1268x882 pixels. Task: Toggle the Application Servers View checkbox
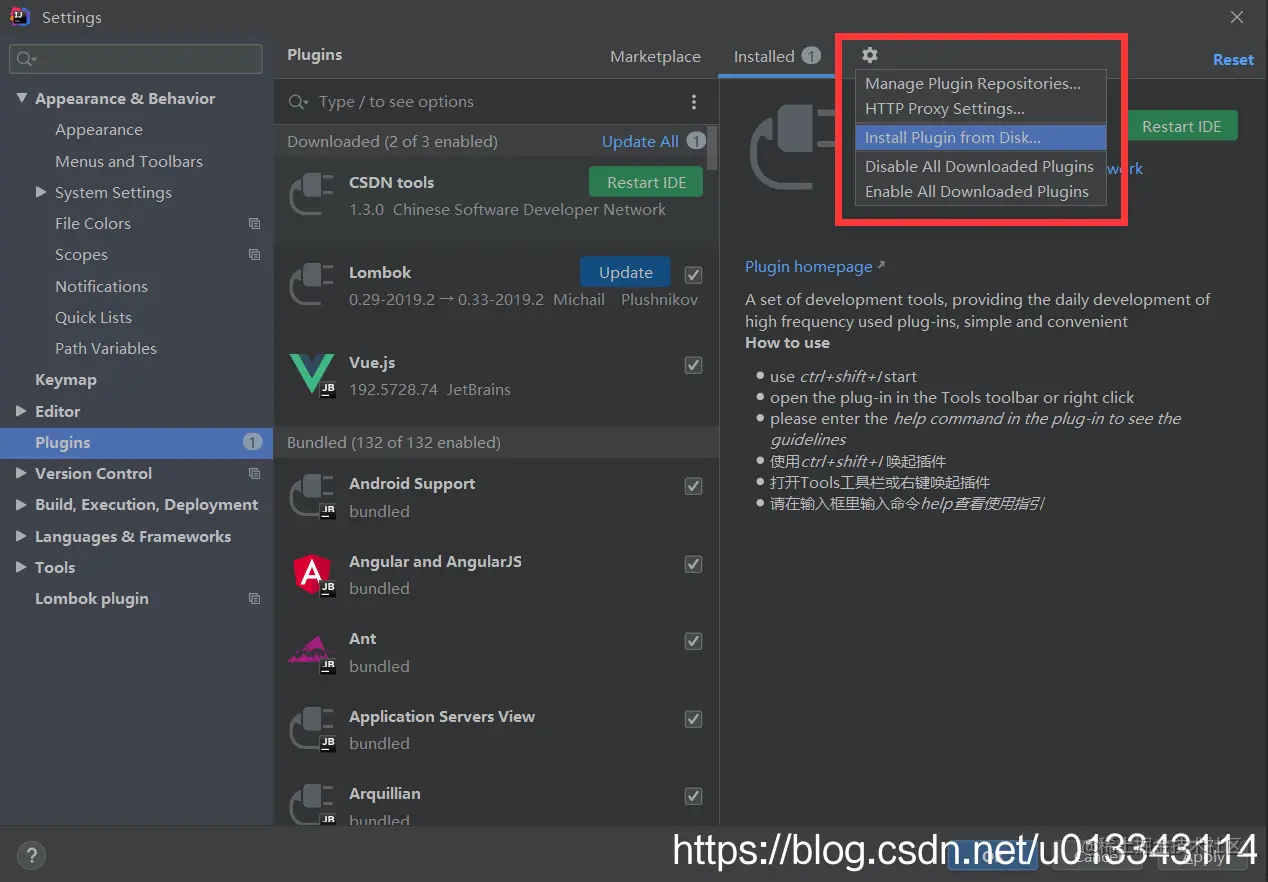693,719
